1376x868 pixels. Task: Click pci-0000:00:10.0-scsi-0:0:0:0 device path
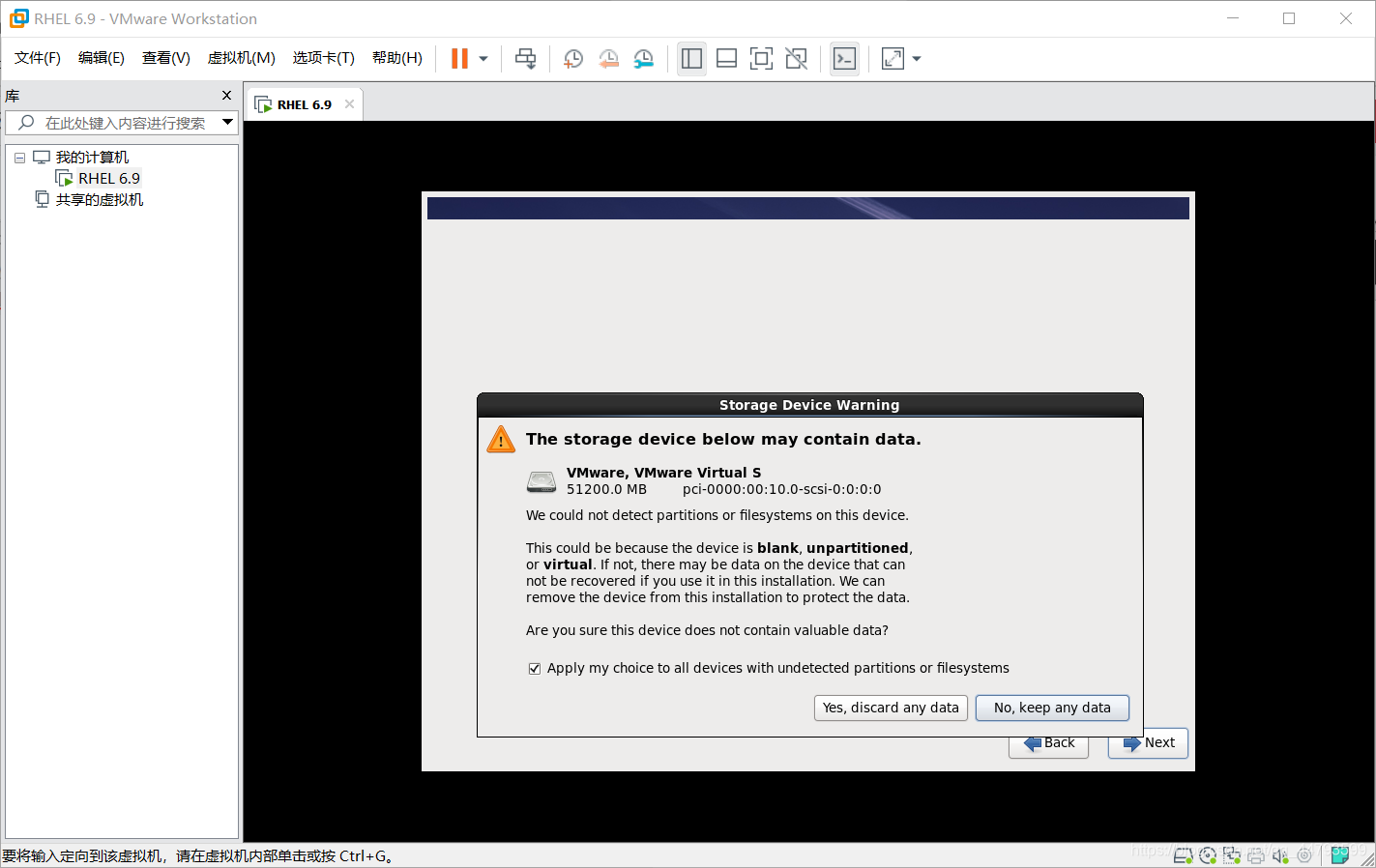(x=781, y=490)
